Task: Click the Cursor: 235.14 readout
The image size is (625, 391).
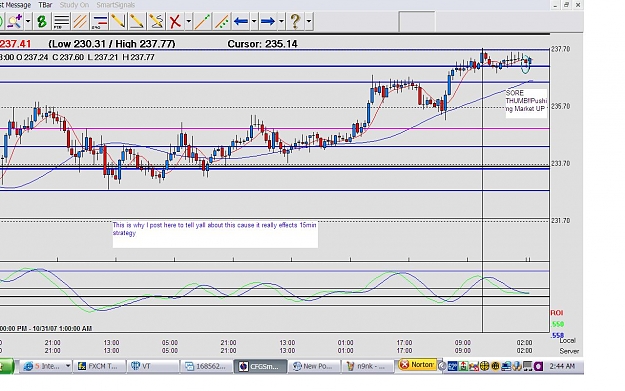Action: click(x=262, y=44)
